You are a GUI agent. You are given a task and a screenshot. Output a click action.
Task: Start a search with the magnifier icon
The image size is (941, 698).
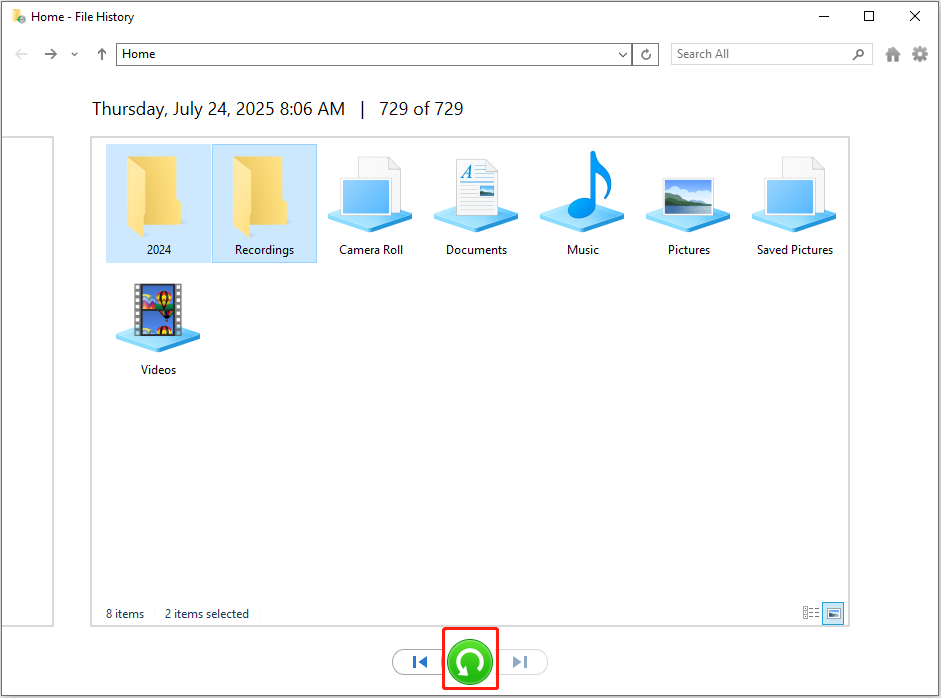click(858, 54)
